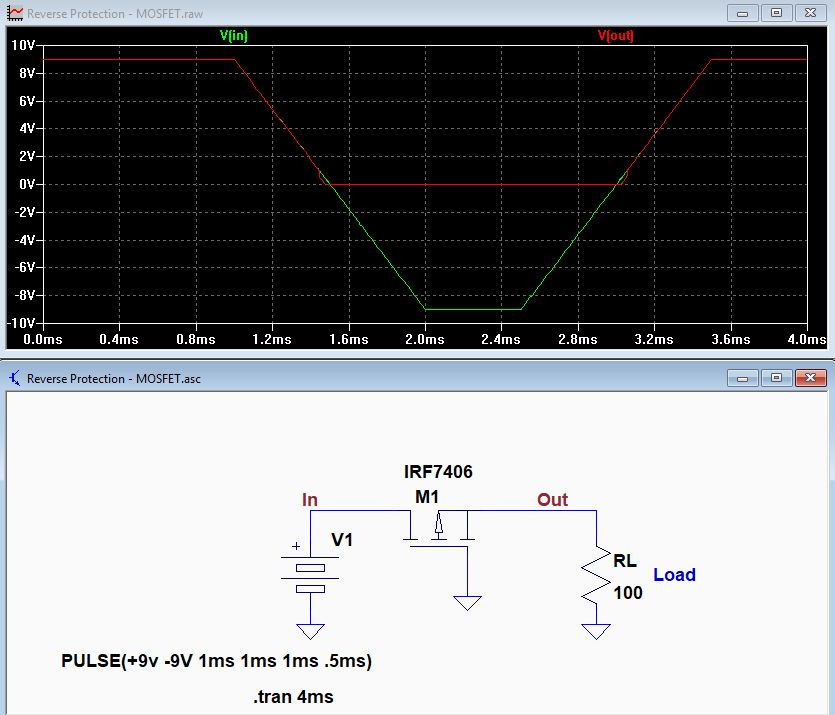This screenshot has width=835, height=715.
Task: Click the M1 reference designator
Action: coord(427,497)
